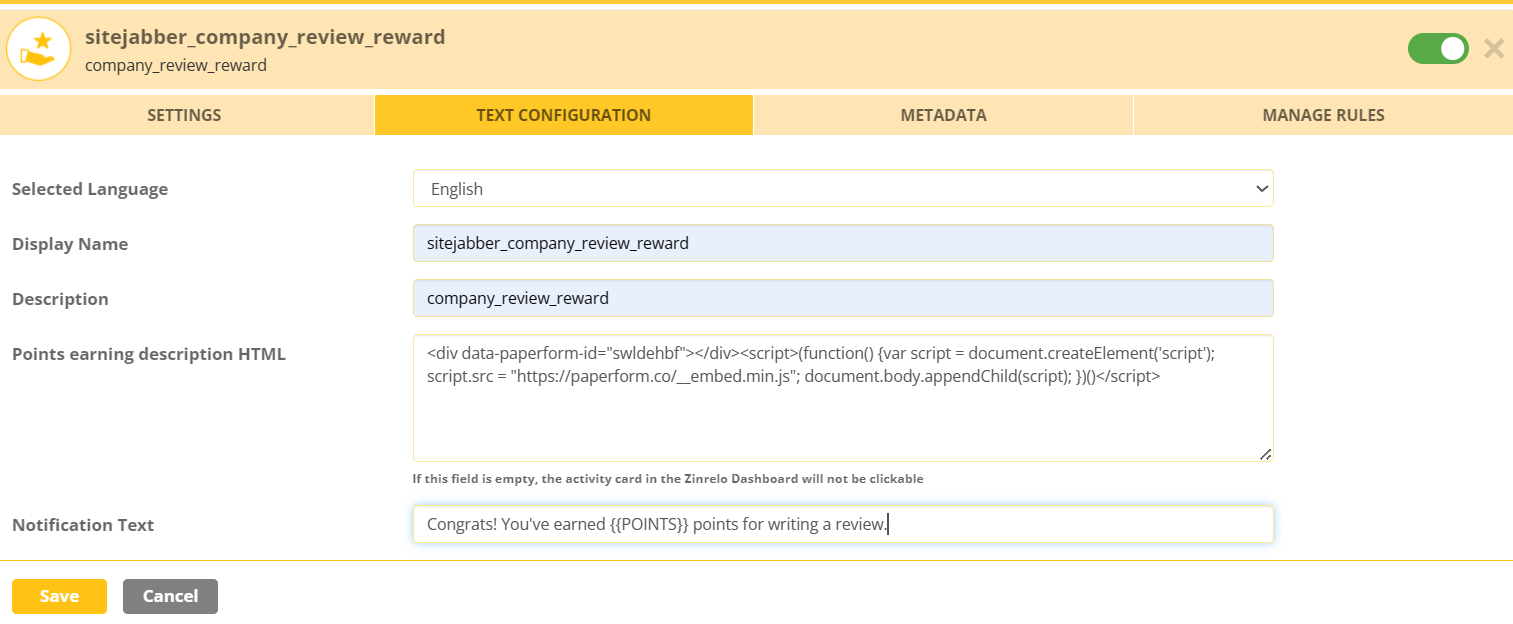Save the text configuration
1513x624 pixels.
coord(59,596)
